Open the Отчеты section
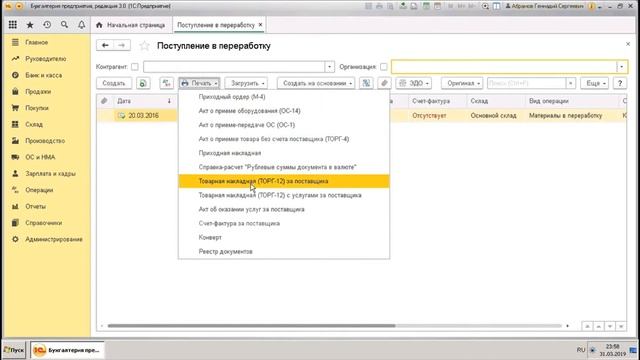The height and width of the screenshot is (360, 640). click(x=36, y=206)
